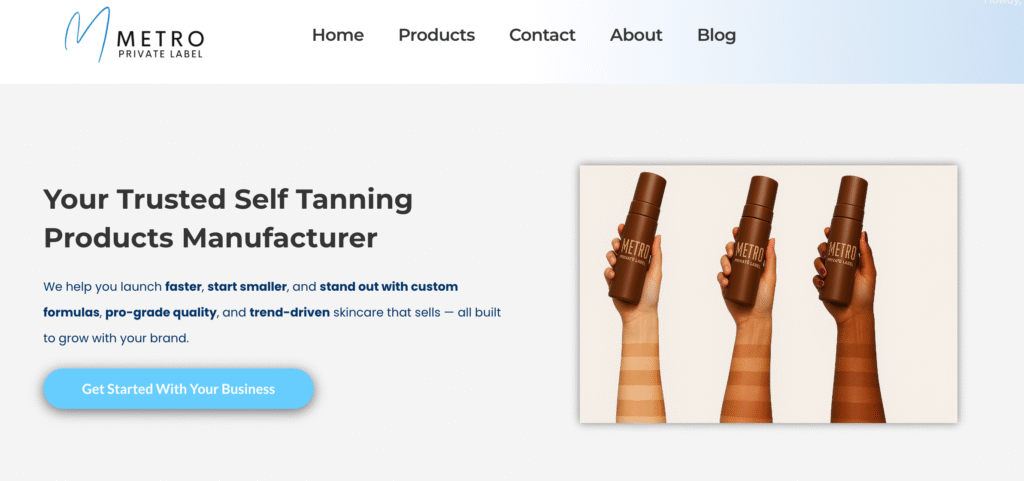
Task: Open the Home menu item
Action: tap(338, 35)
